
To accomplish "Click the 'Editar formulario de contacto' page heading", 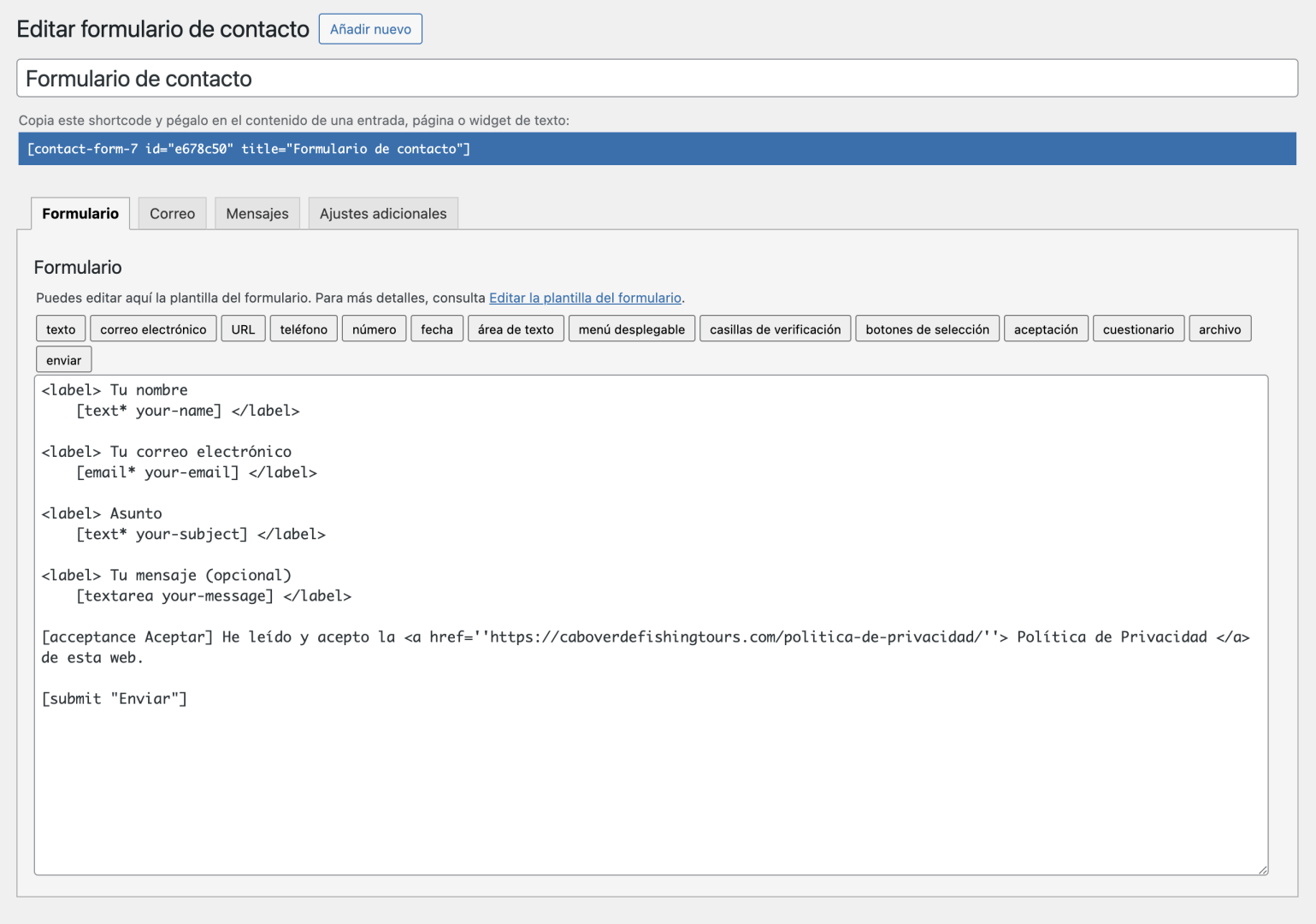I will (163, 29).
